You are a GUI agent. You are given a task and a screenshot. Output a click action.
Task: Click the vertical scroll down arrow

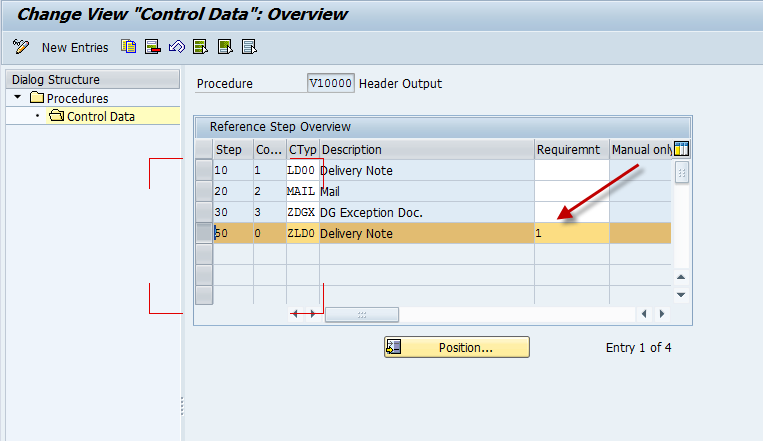click(681, 295)
